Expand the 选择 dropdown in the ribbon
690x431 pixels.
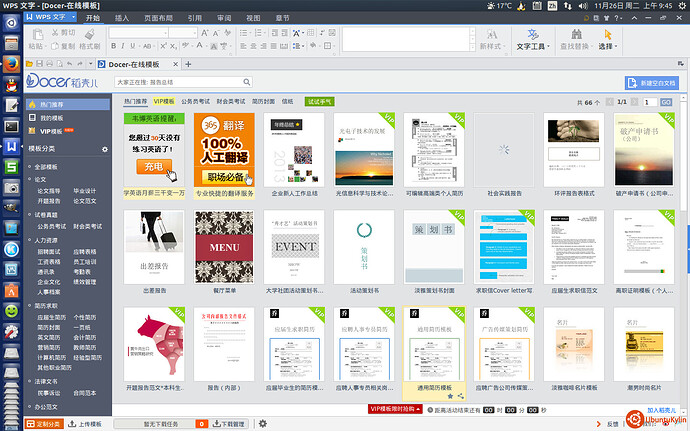[608, 46]
